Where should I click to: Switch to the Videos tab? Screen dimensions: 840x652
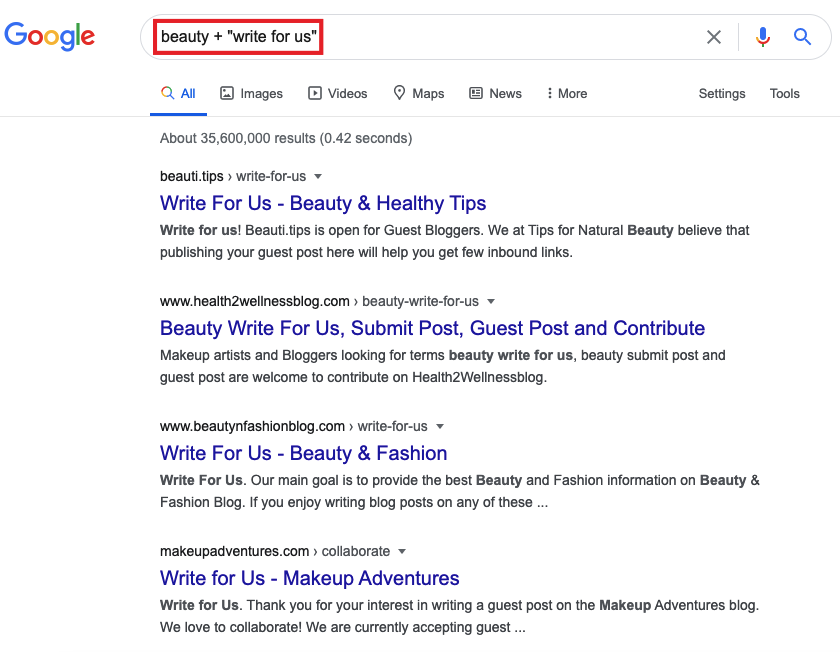[338, 93]
